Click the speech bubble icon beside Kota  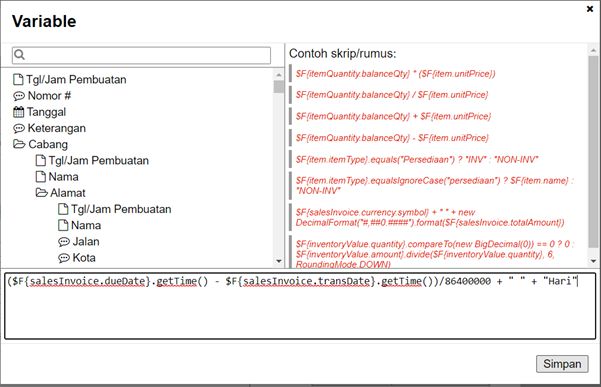click(x=64, y=258)
